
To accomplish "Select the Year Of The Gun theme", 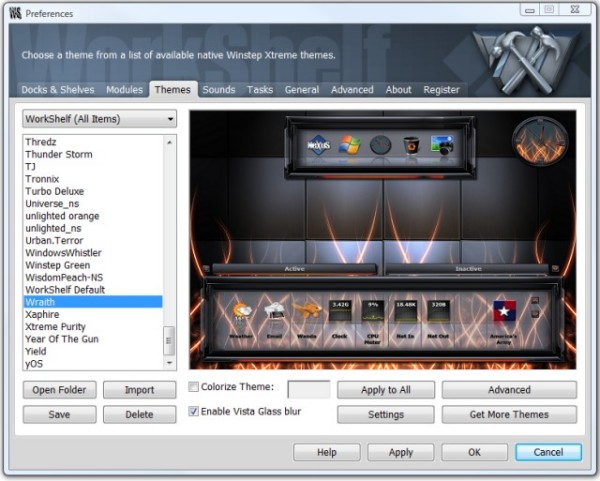I will coord(93,339).
